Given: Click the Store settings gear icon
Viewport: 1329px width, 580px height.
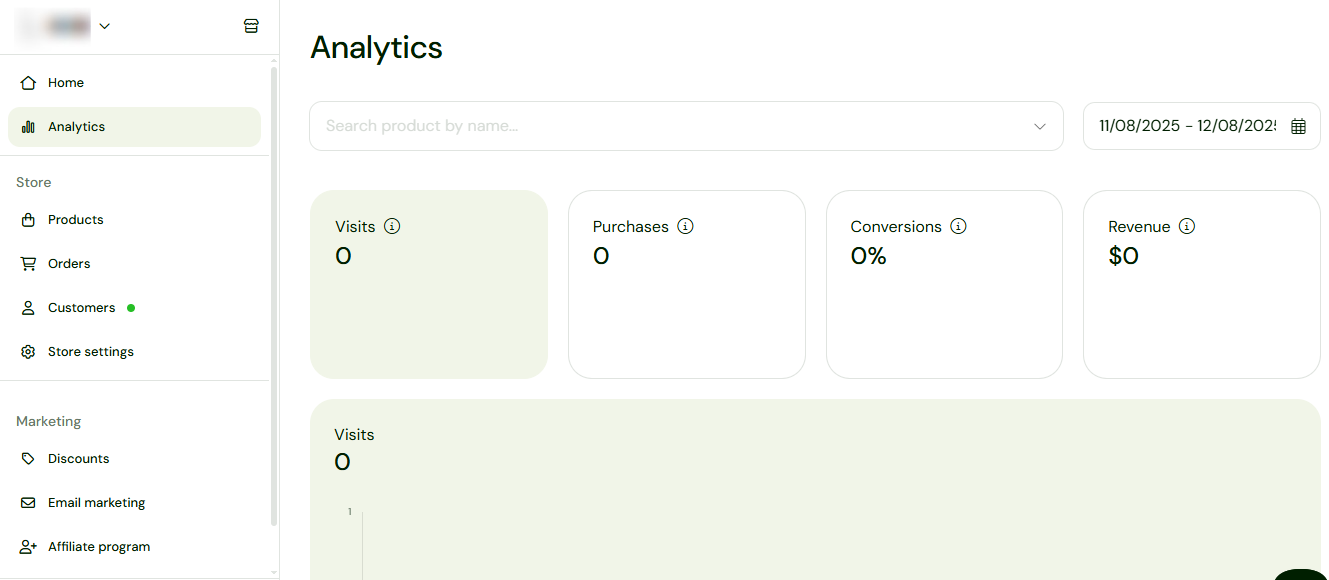Looking at the screenshot, I should tap(29, 351).
